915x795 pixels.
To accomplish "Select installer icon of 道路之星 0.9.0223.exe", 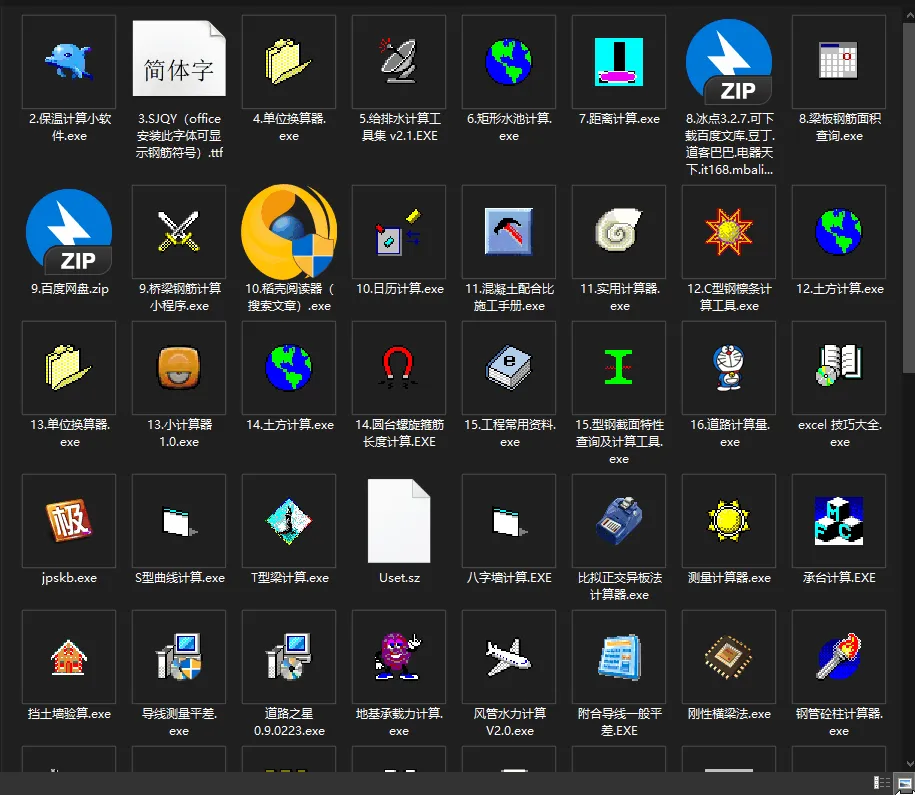I will [288, 657].
